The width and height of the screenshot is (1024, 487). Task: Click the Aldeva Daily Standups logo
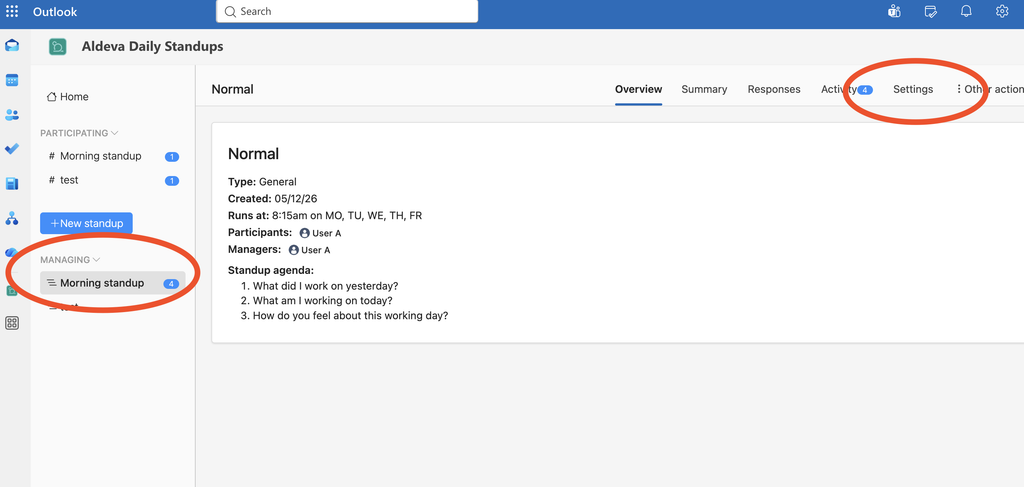point(58,47)
